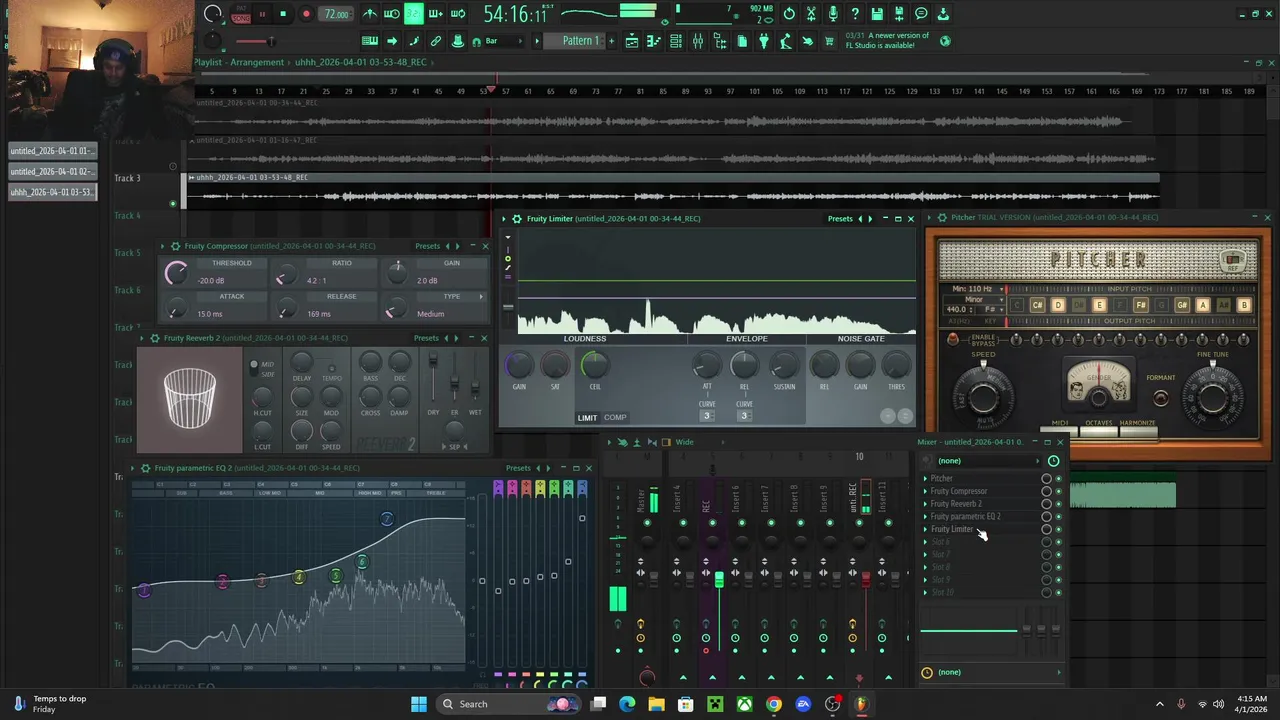Expand the Fruity Reeverb 2 window menu arrow

143,338
